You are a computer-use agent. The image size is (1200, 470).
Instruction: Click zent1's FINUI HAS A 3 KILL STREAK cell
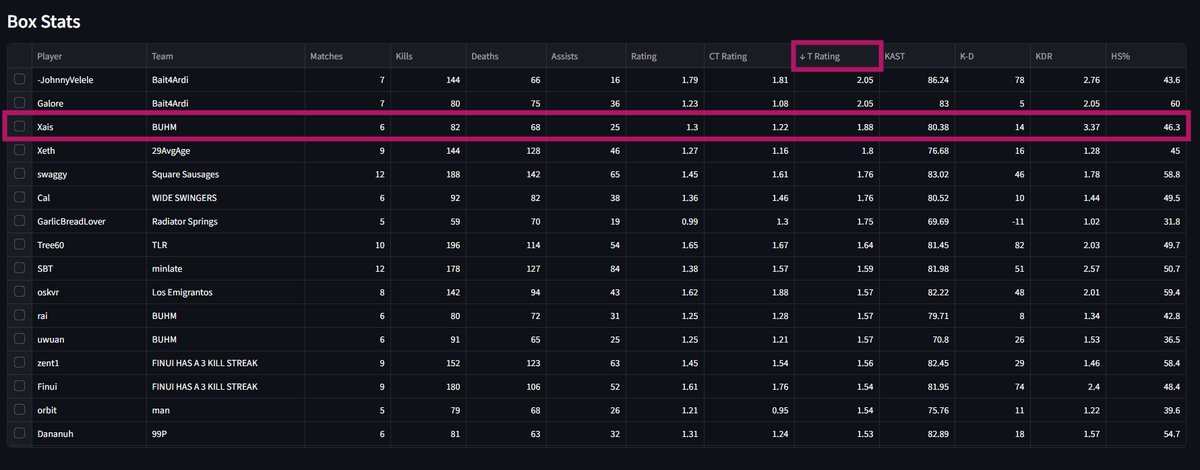[225, 363]
